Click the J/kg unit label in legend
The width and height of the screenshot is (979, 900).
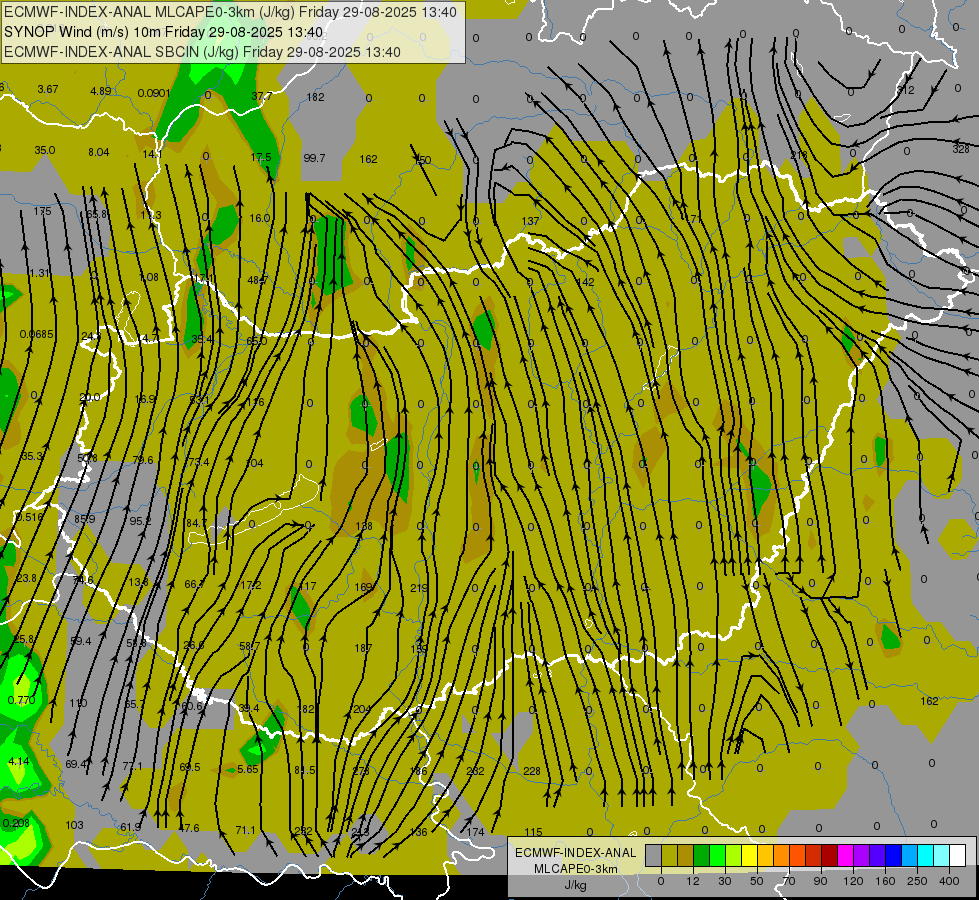[x=576, y=885]
